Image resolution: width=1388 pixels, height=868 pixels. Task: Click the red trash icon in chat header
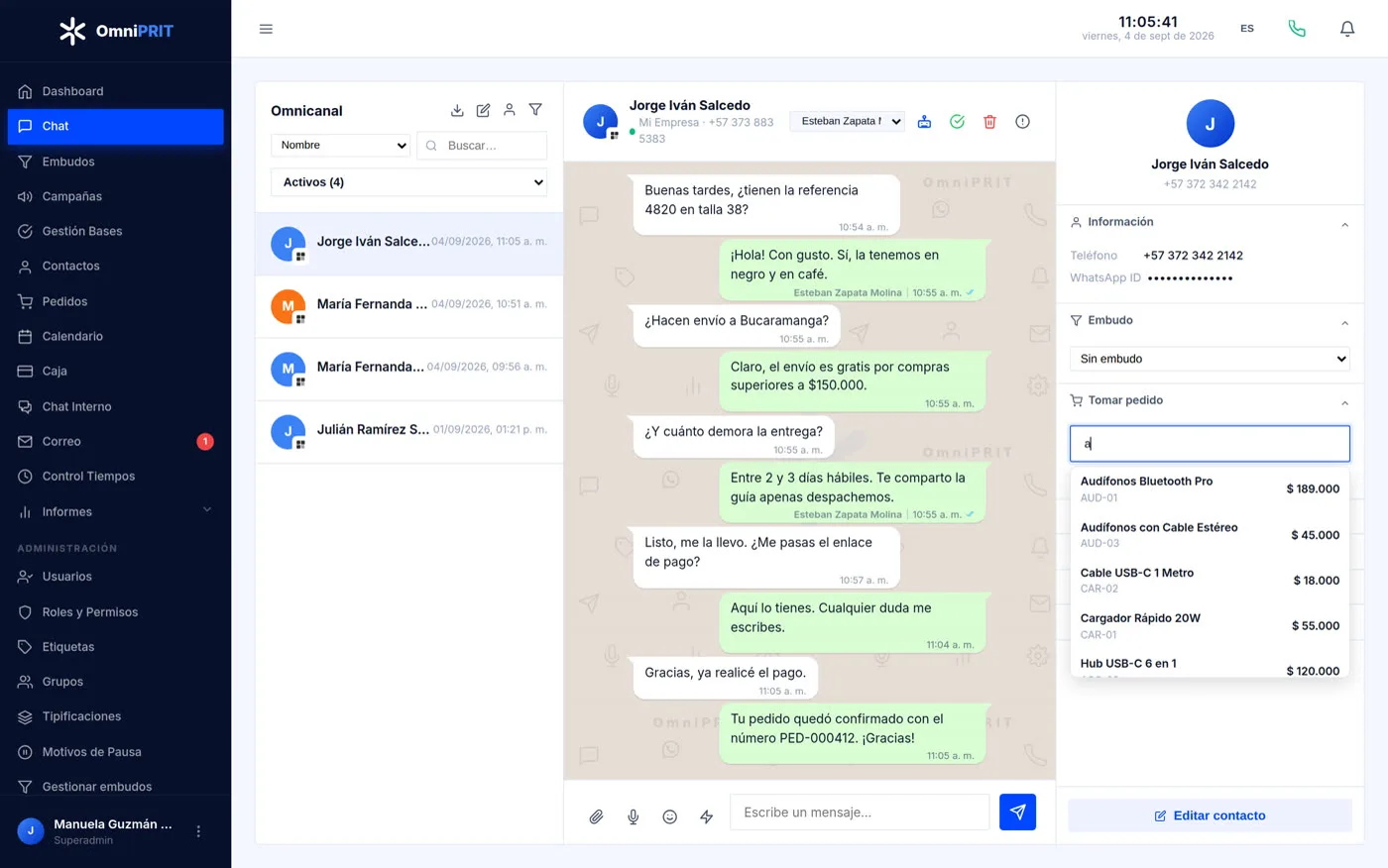pyautogui.click(x=989, y=122)
